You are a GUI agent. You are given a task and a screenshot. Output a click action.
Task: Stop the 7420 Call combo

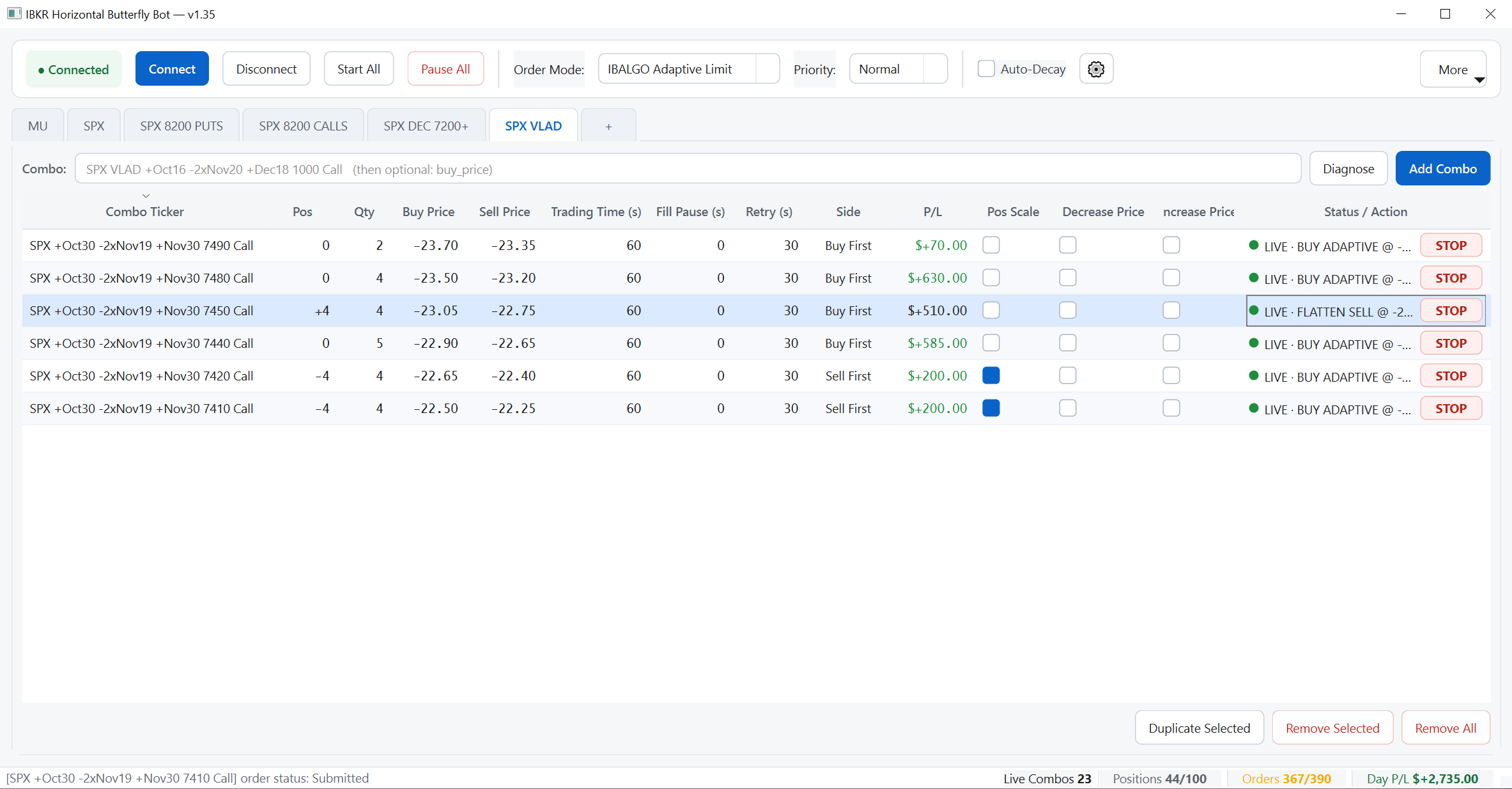pos(1451,376)
